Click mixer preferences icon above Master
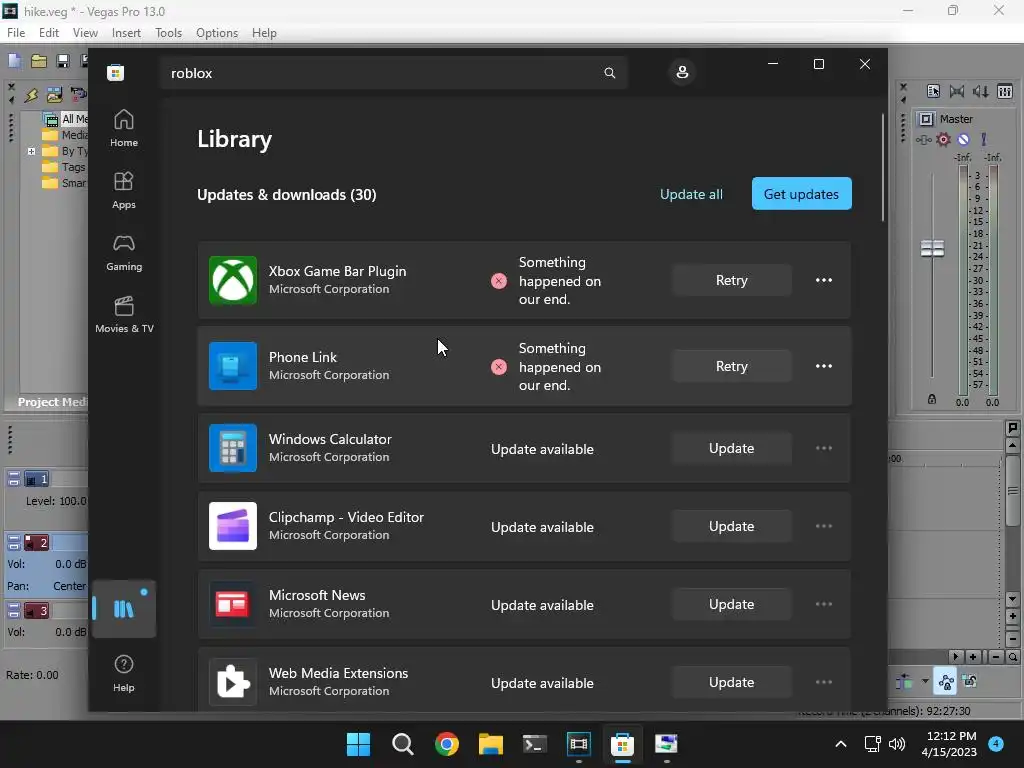The image size is (1024, 768). click(933, 91)
